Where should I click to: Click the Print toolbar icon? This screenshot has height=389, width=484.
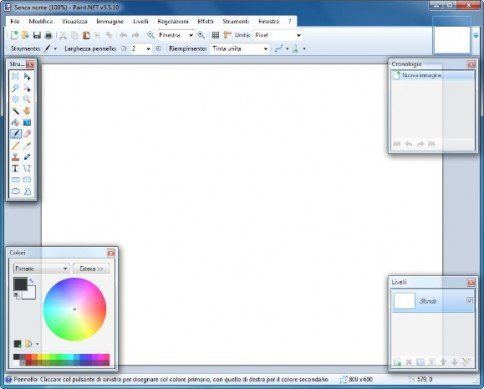coord(49,35)
